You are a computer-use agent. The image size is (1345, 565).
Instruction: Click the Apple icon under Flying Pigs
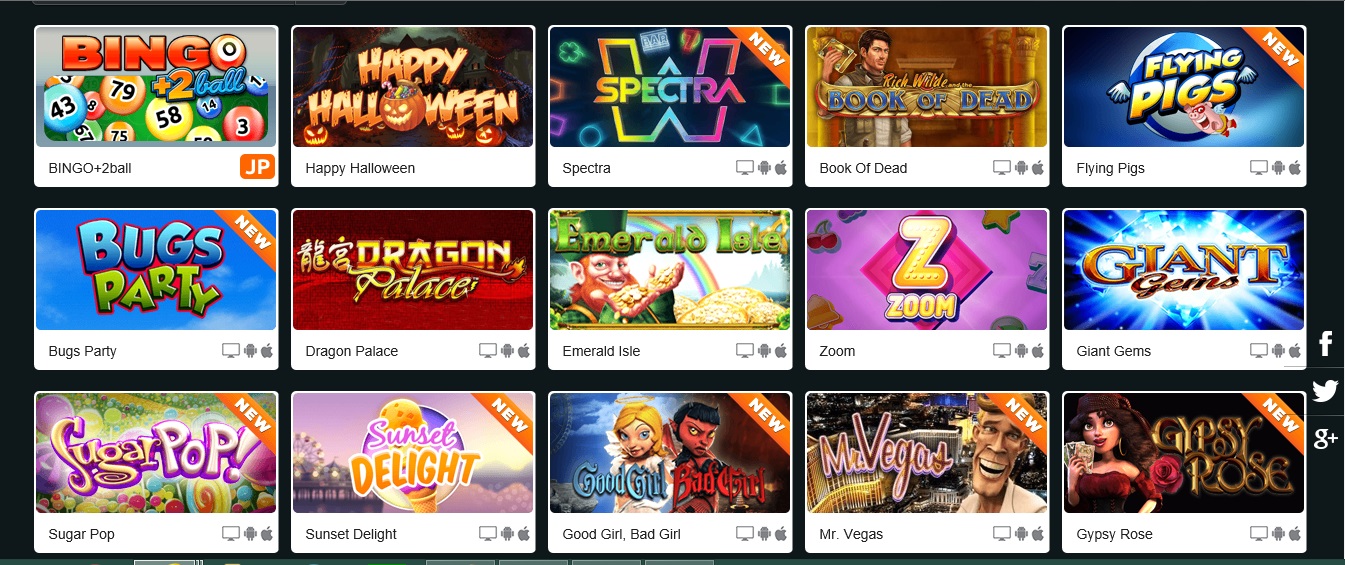(1295, 168)
